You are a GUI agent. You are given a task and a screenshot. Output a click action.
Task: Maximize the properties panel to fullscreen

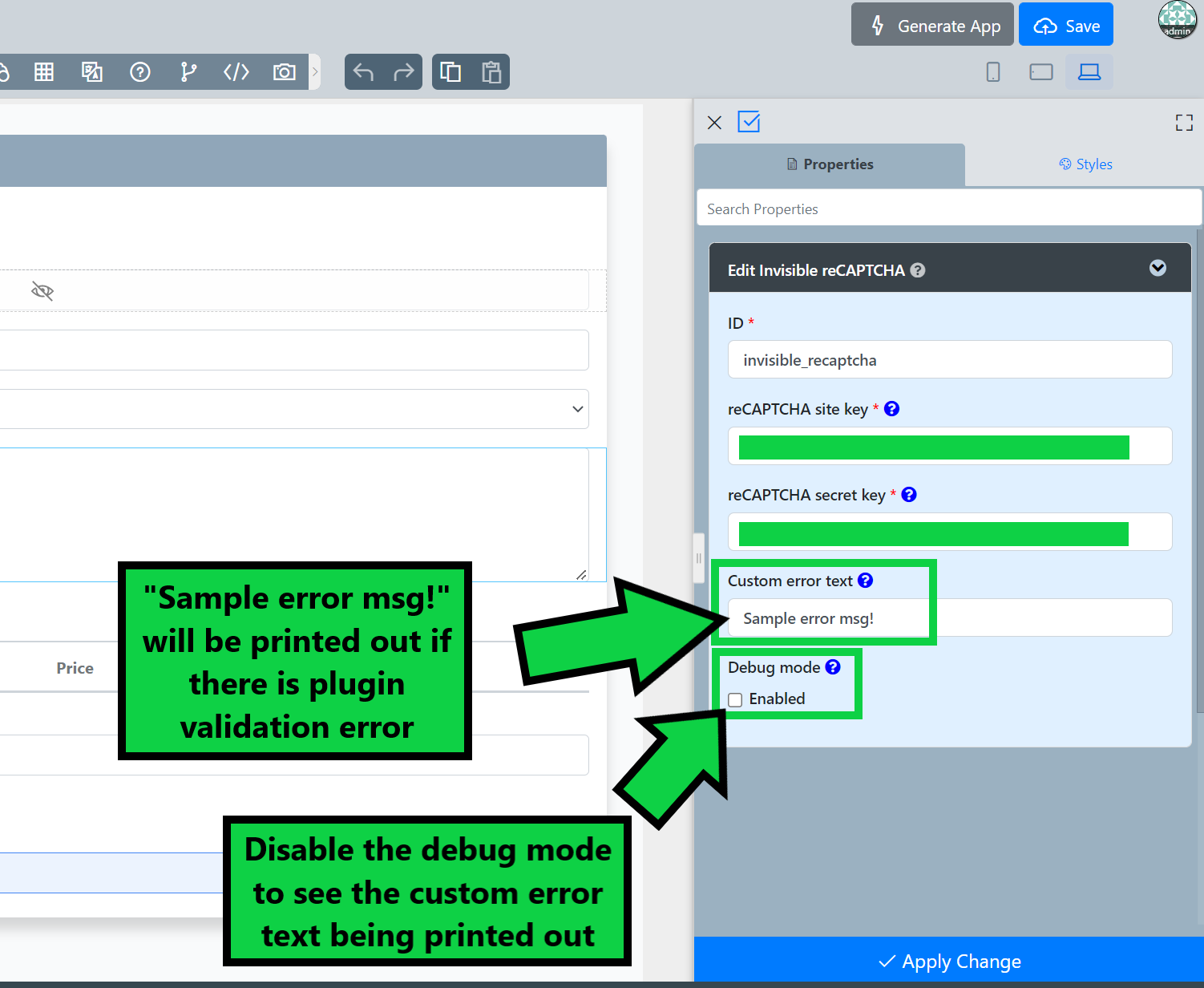[1184, 122]
